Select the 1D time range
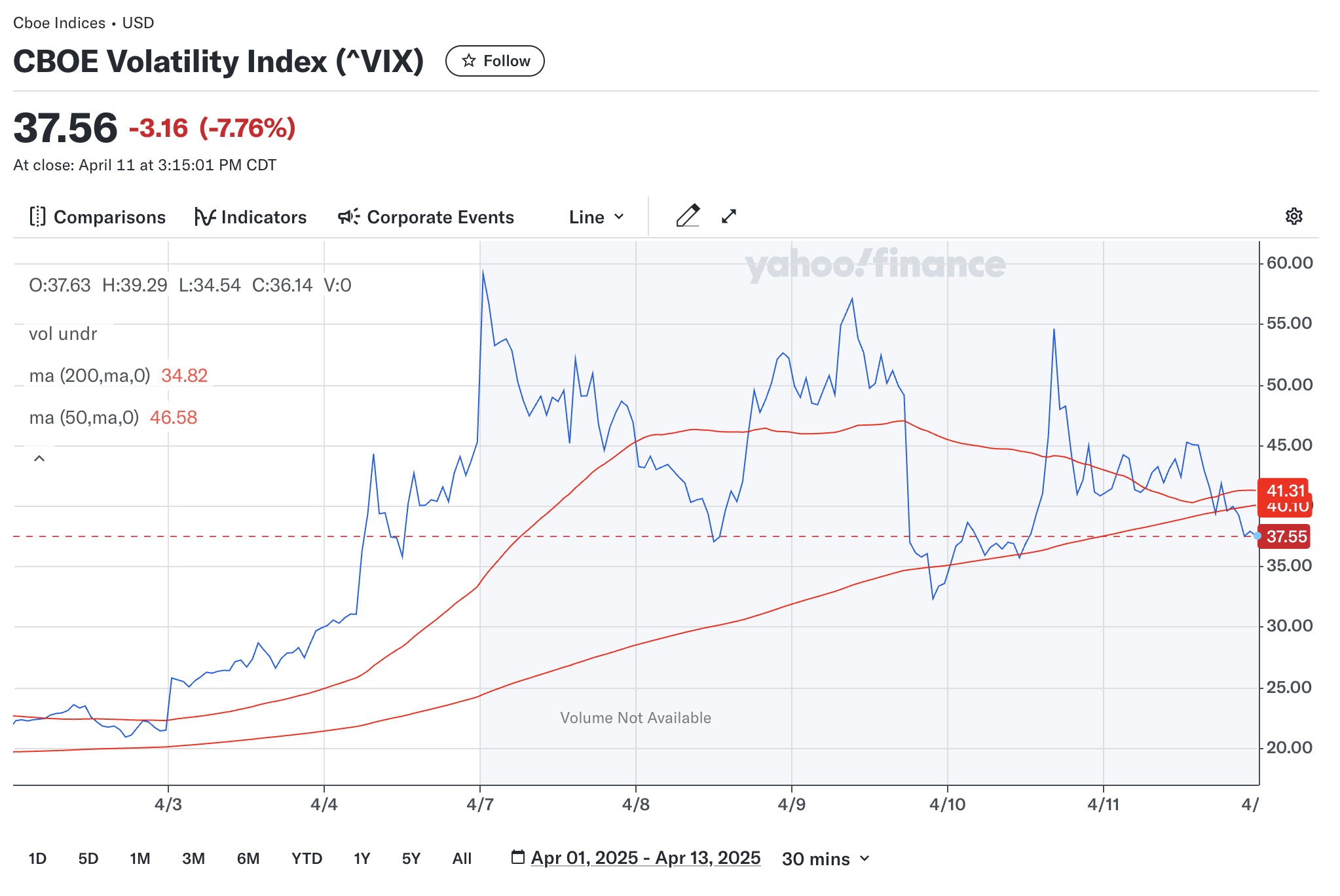The height and width of the screenshot is (896, 1340). 37,859
